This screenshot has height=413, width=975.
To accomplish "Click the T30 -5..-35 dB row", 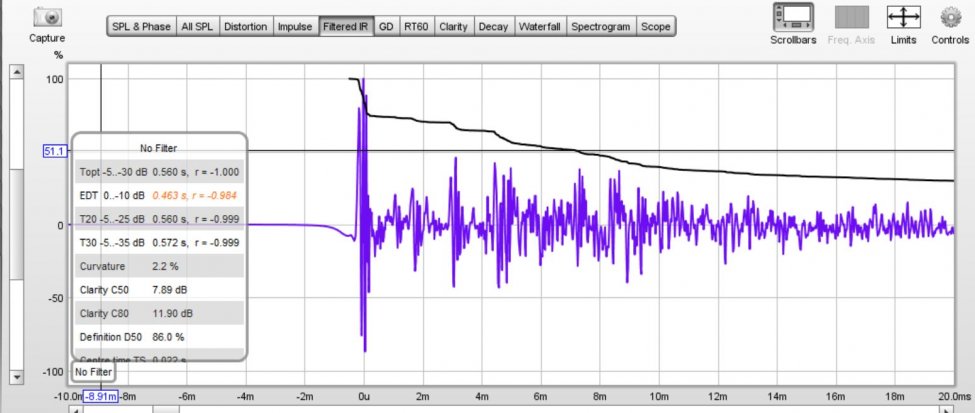I will (x=160, y=243).
